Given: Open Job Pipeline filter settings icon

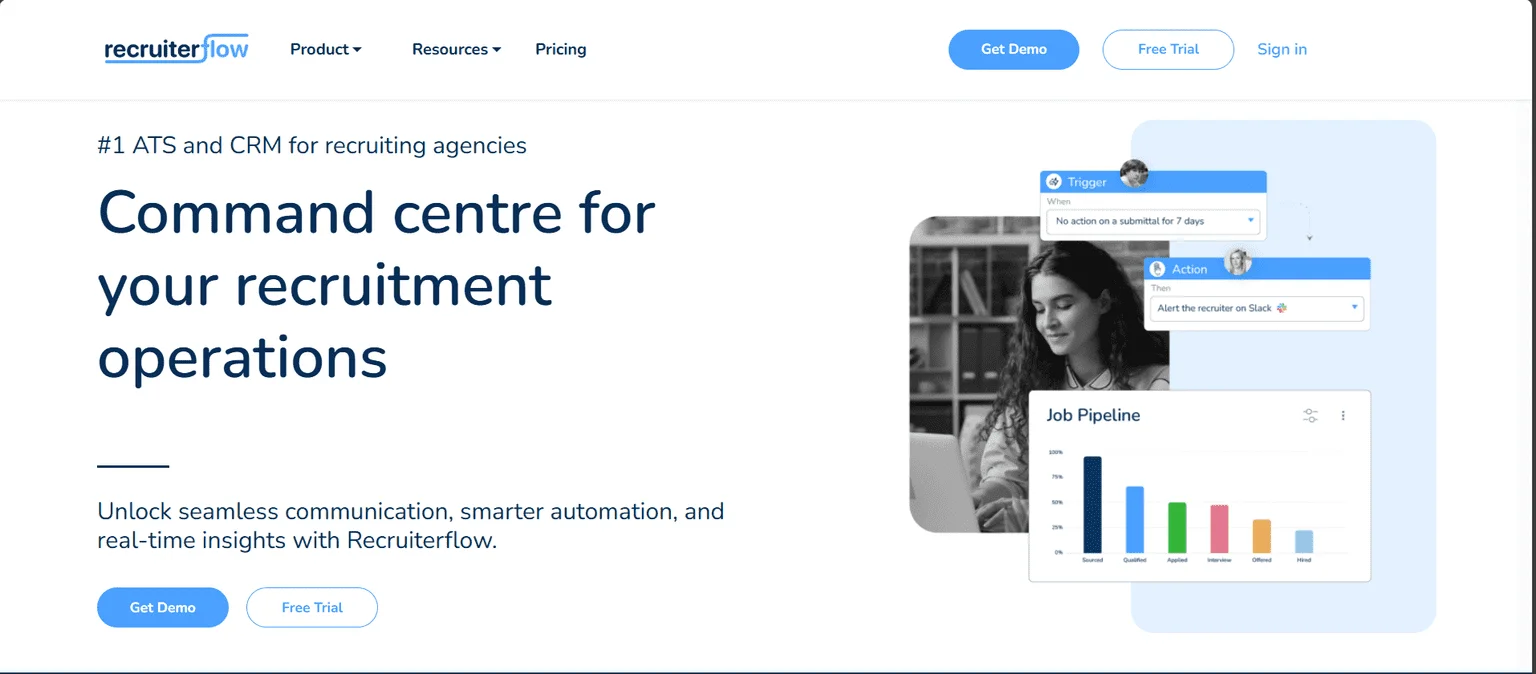Looking at the screenshot, I should [x=1310, y=415].
